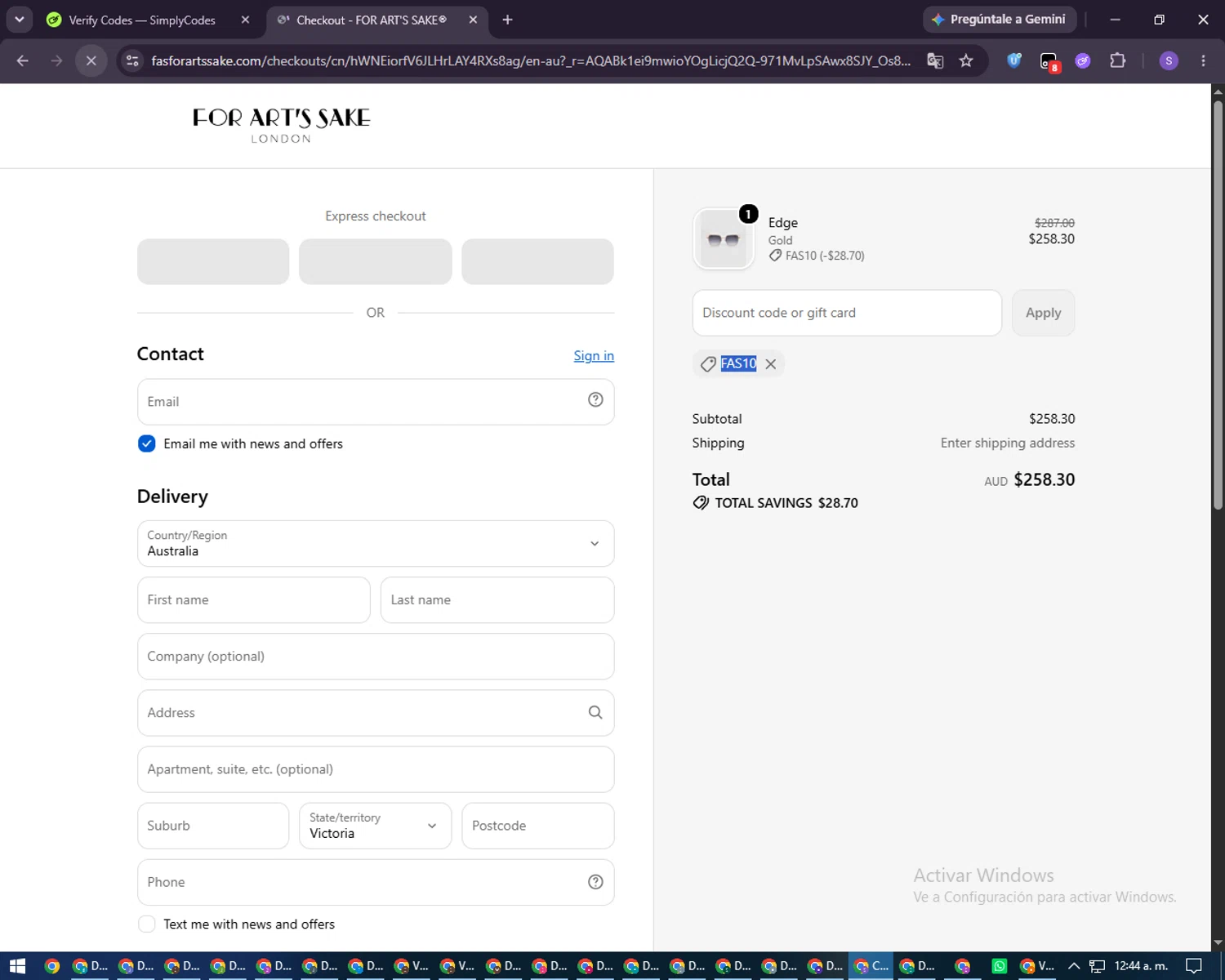Open the blue shield extension
1225x980 pixels.
pyautogui.click(x=1014, y=60)
